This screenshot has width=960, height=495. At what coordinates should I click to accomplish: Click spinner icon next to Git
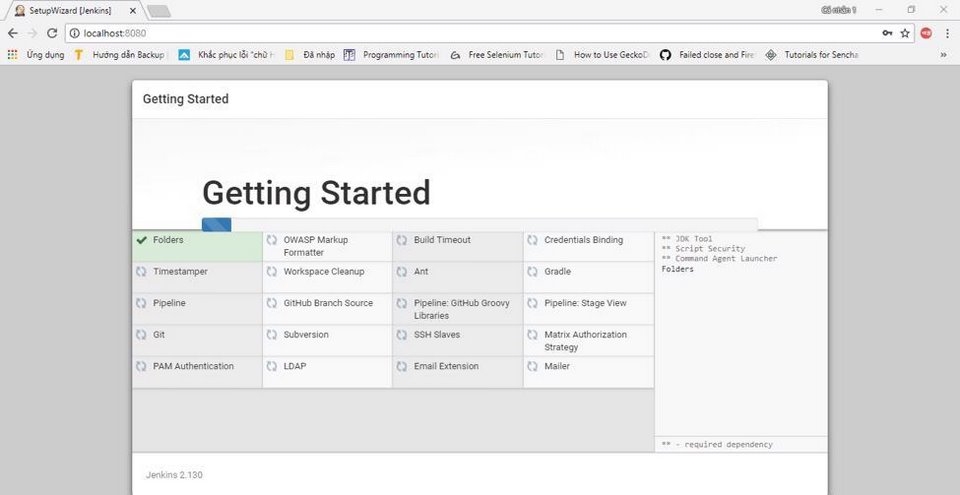point(141,334)
